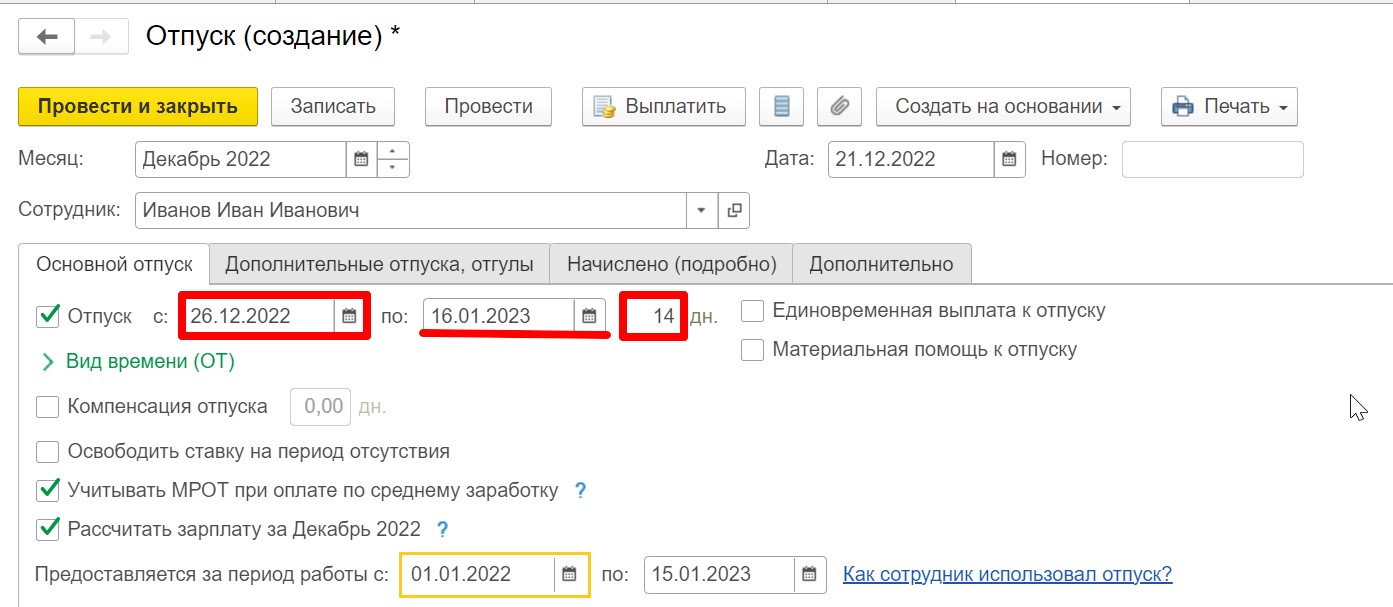Open the Дополнительно tab
Screen dimensions: 1393x607
point(881,265)
